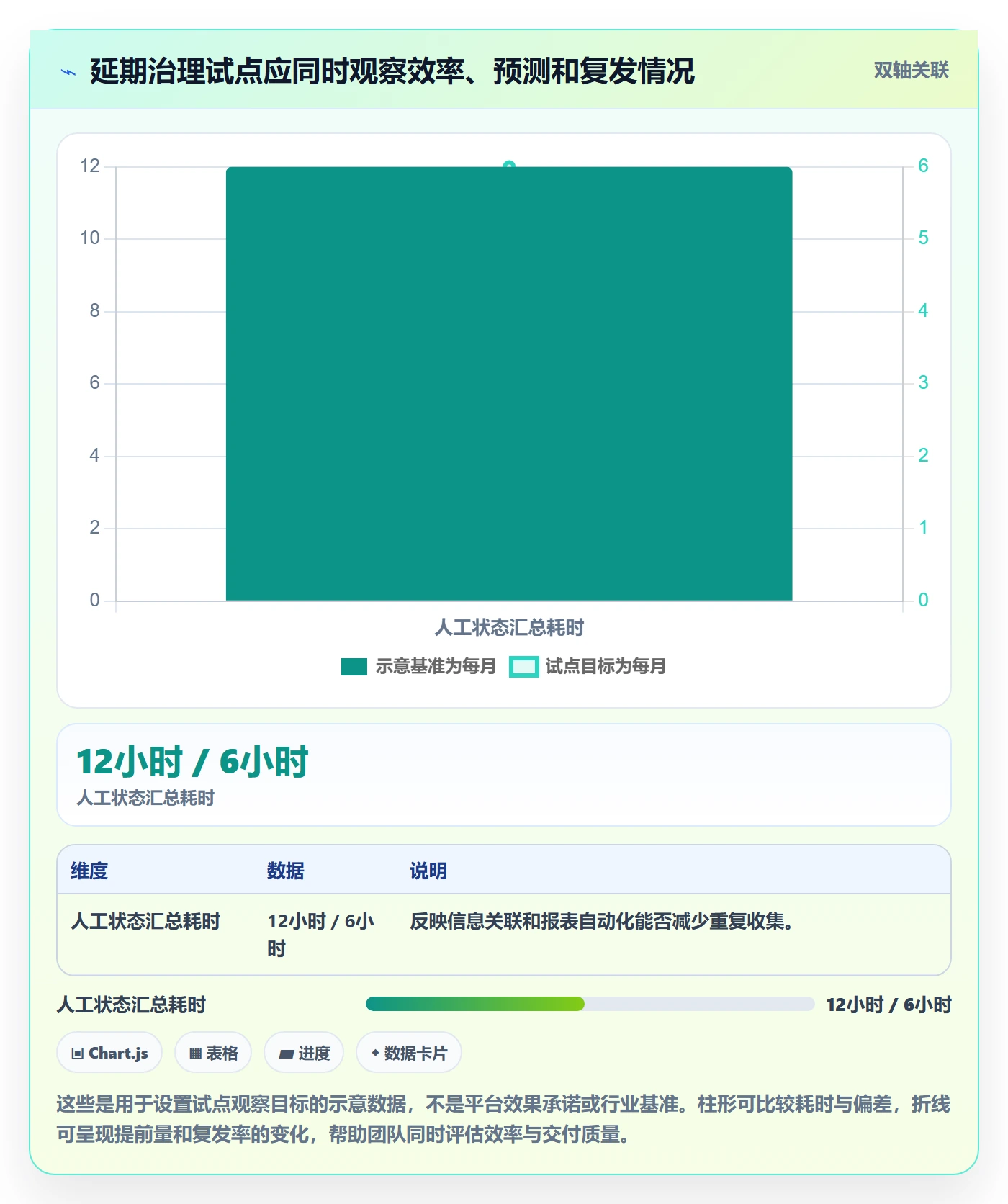Viewport: 1008px width, 1204px height.
Task: Click the diamond icon in 数据卡片 chip
Action: point(375,1053)
